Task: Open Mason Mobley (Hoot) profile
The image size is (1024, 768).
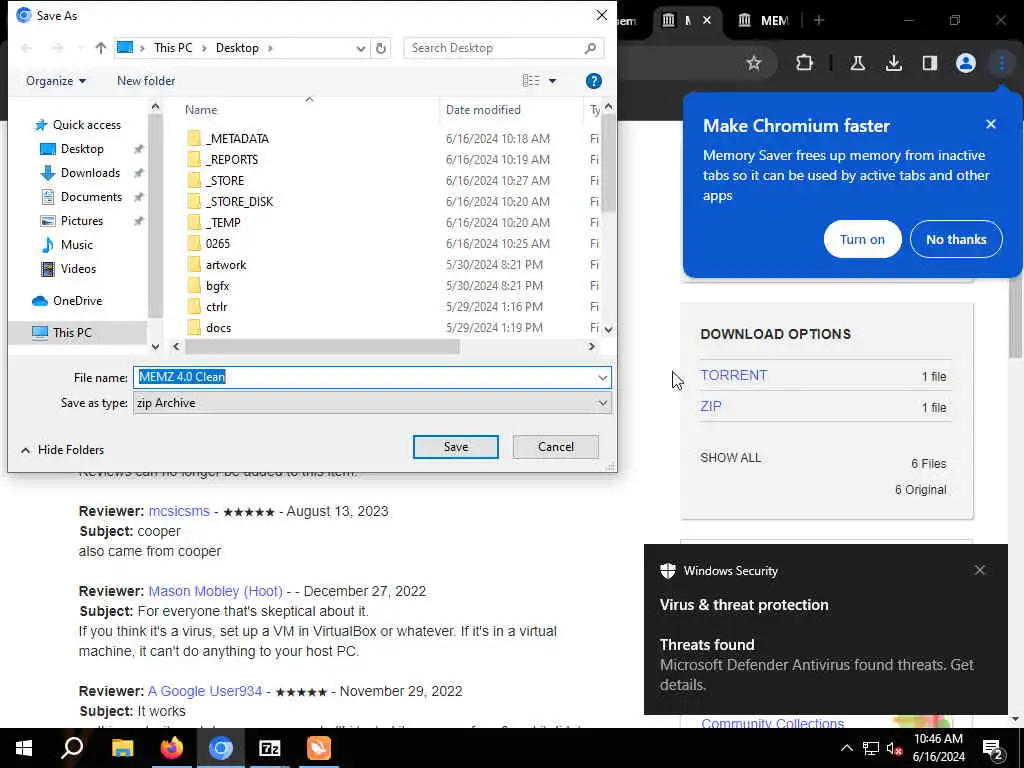Action: click(216, 591)
